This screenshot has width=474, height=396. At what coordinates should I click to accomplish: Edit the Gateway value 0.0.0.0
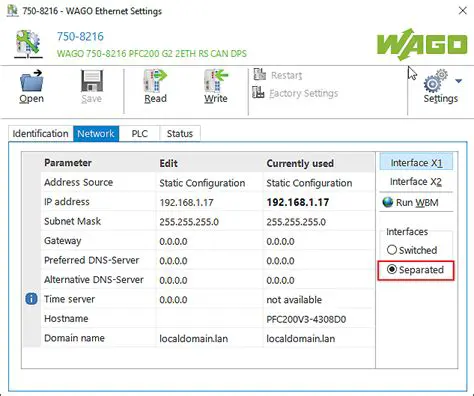(209, 241)
